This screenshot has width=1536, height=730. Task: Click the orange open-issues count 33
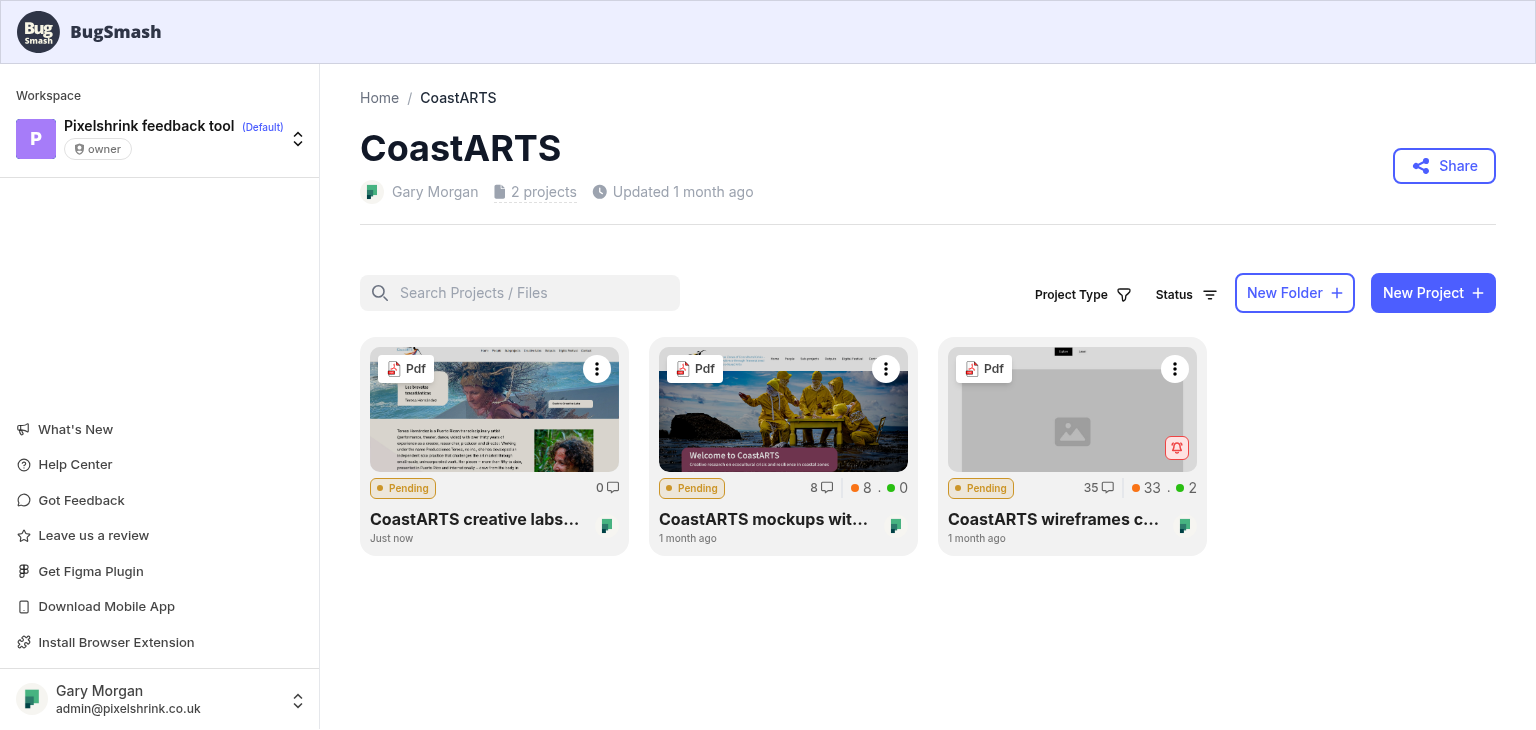(1146, 488)
